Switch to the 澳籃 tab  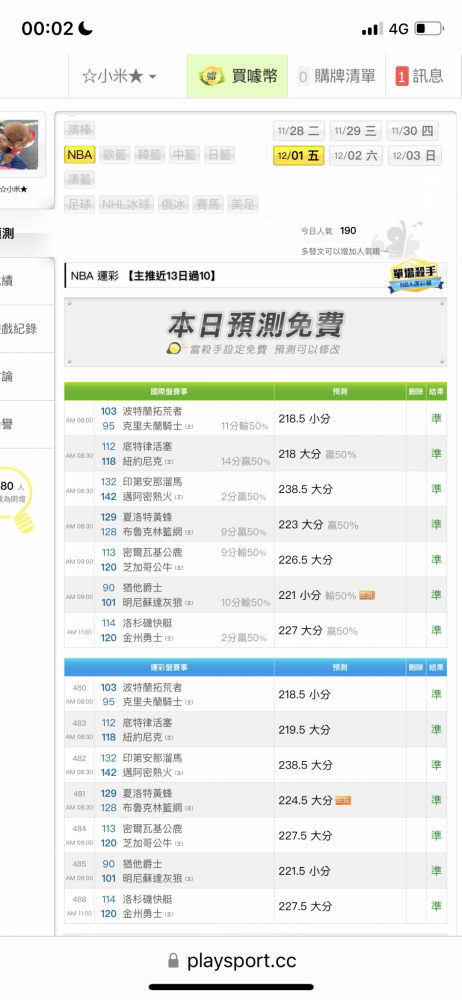coord(80,179)
